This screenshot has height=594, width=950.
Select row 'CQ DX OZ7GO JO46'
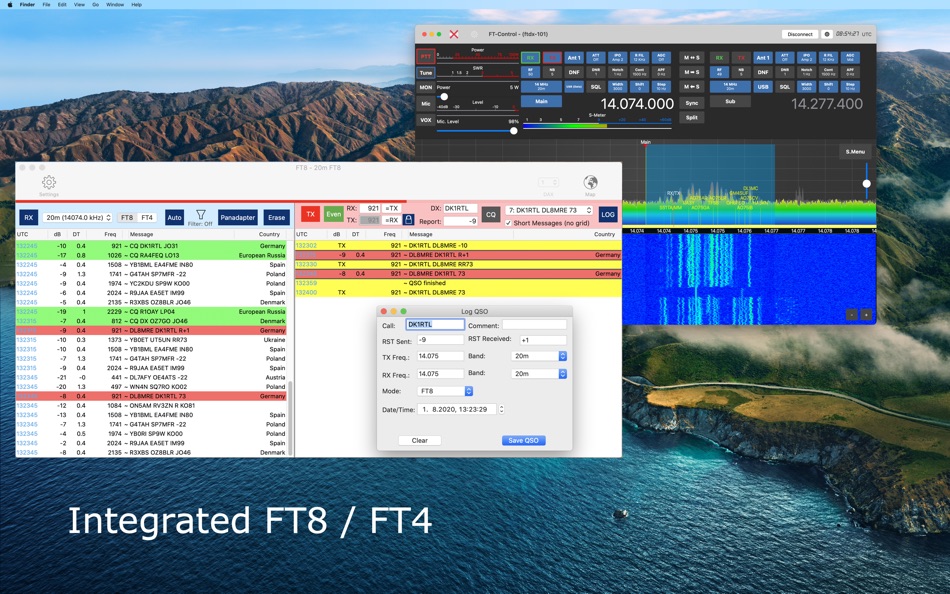point(151,321)
